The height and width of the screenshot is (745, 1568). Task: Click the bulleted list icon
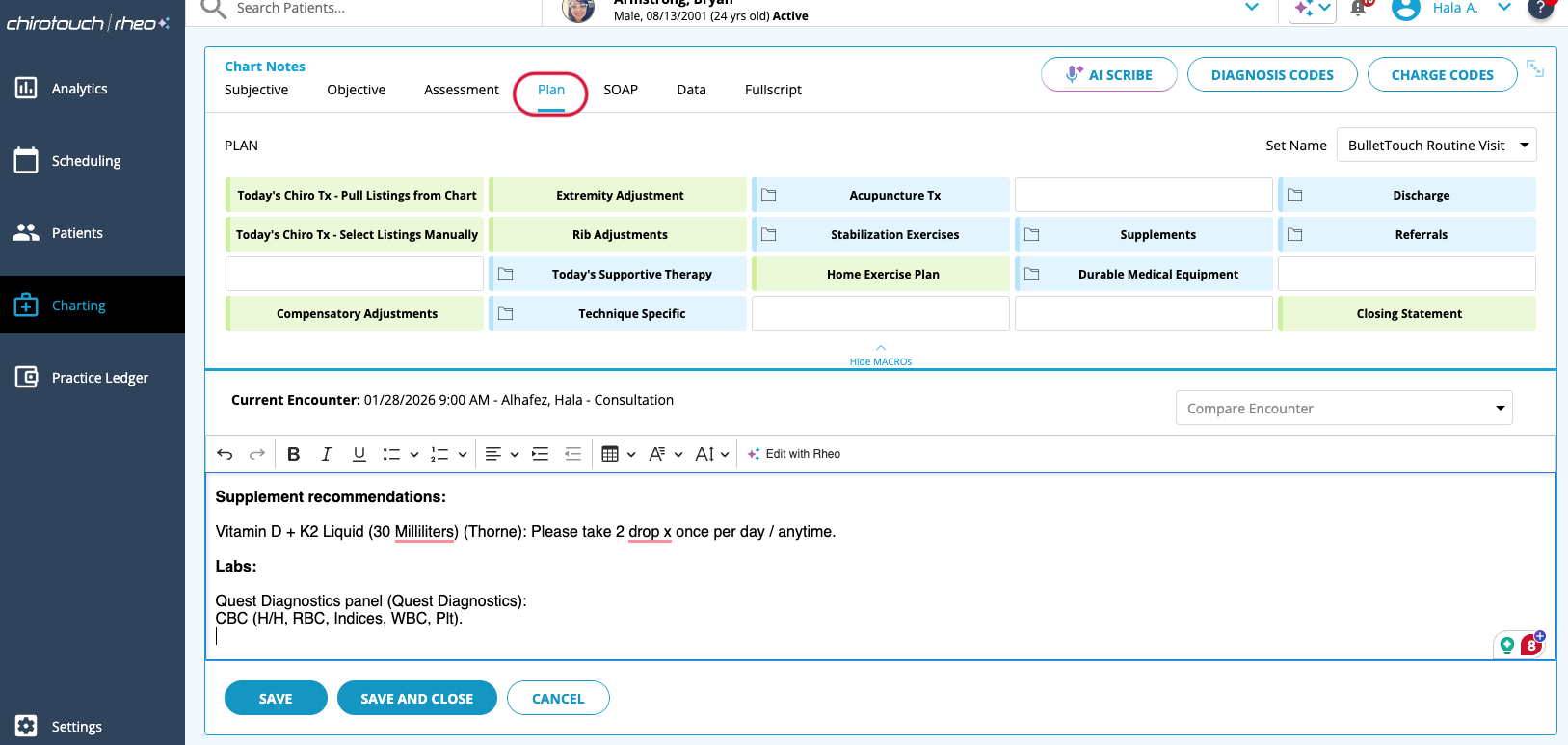point(391,454)
